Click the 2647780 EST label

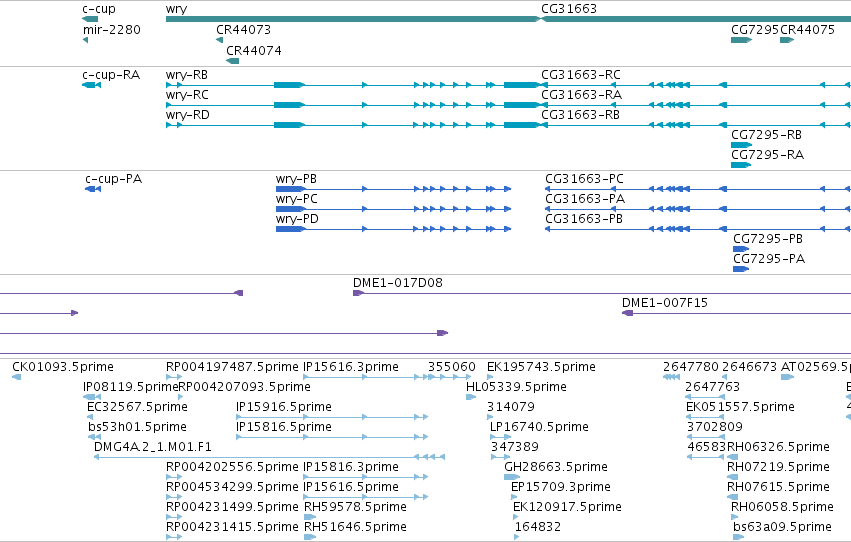tap(690, 367)
